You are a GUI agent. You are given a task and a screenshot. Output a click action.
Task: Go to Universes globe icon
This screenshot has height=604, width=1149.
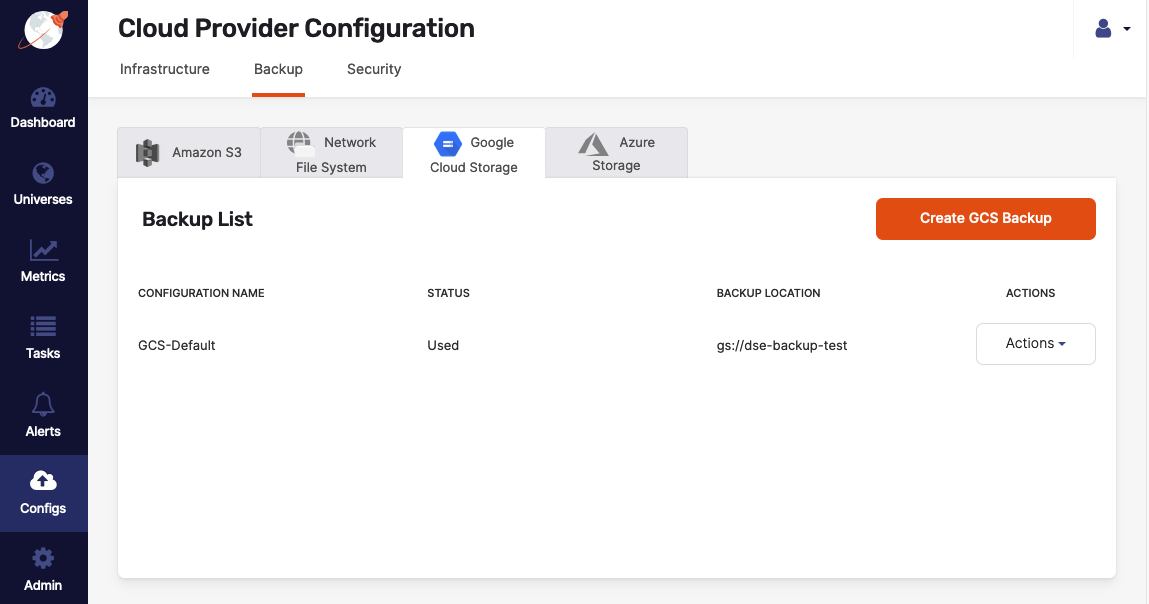[43, 174]
